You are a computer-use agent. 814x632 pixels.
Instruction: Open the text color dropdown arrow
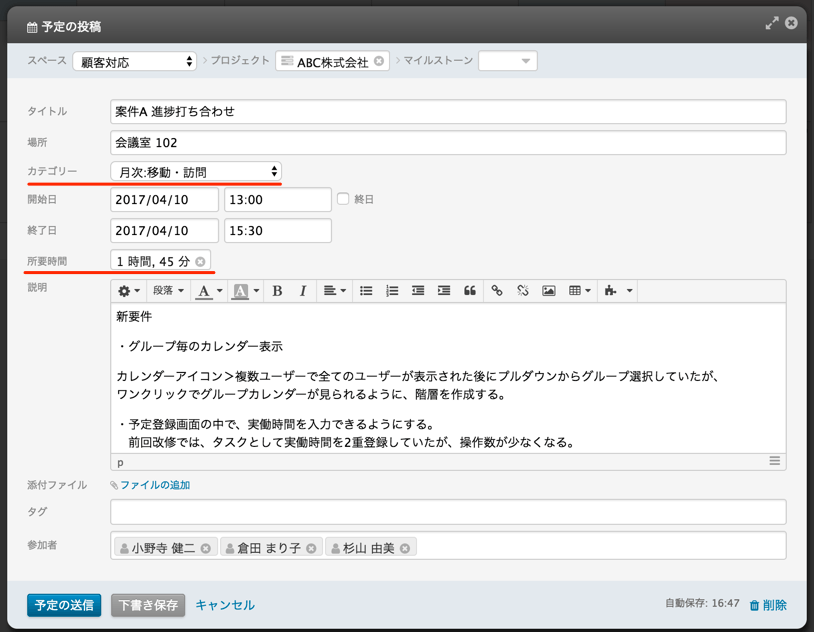(220, 291)
